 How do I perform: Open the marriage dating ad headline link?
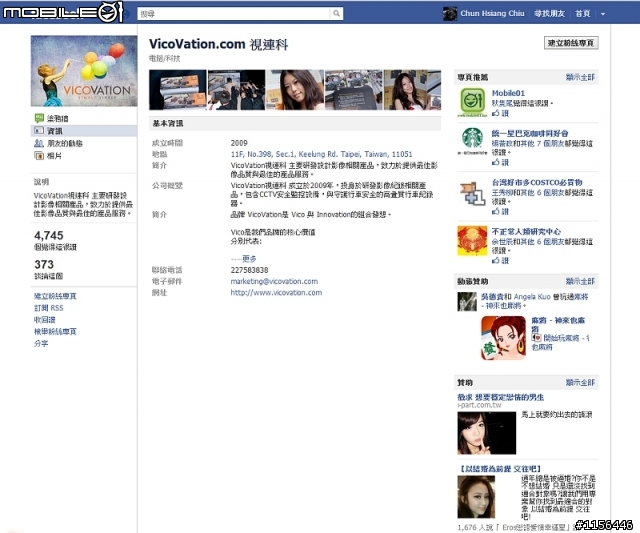(500, 469)
